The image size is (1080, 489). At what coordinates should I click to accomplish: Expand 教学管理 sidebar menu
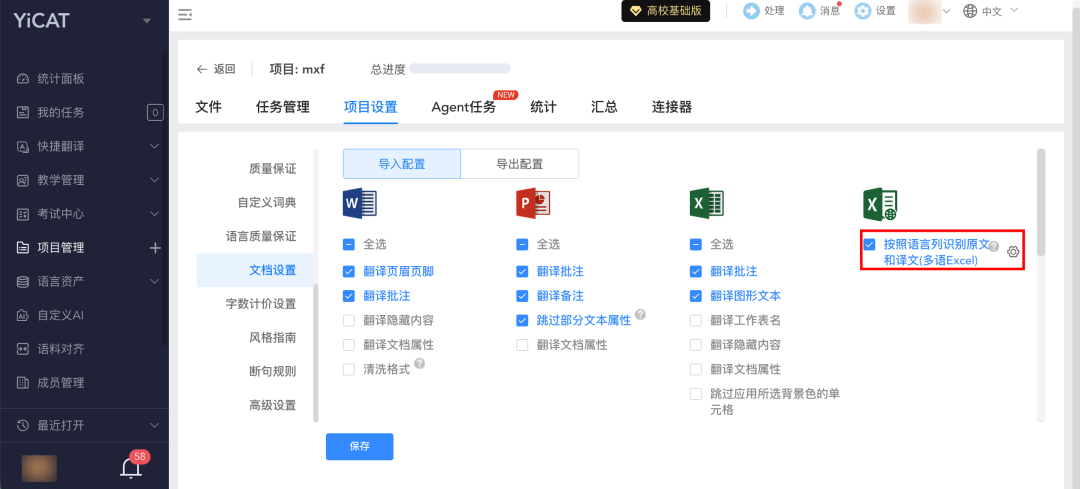[x=154, y=180]
